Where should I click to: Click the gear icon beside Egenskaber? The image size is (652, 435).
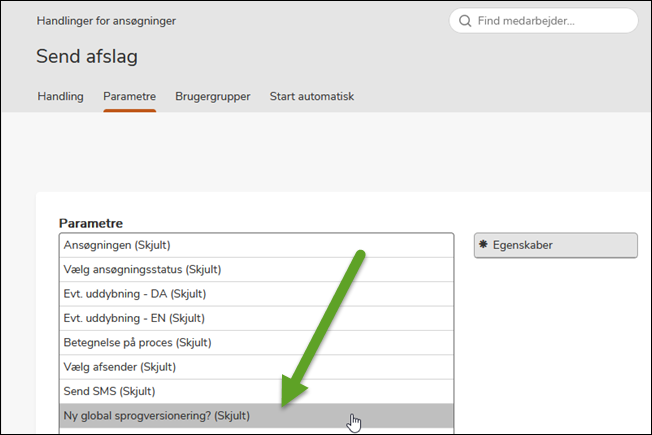(483, 244)
